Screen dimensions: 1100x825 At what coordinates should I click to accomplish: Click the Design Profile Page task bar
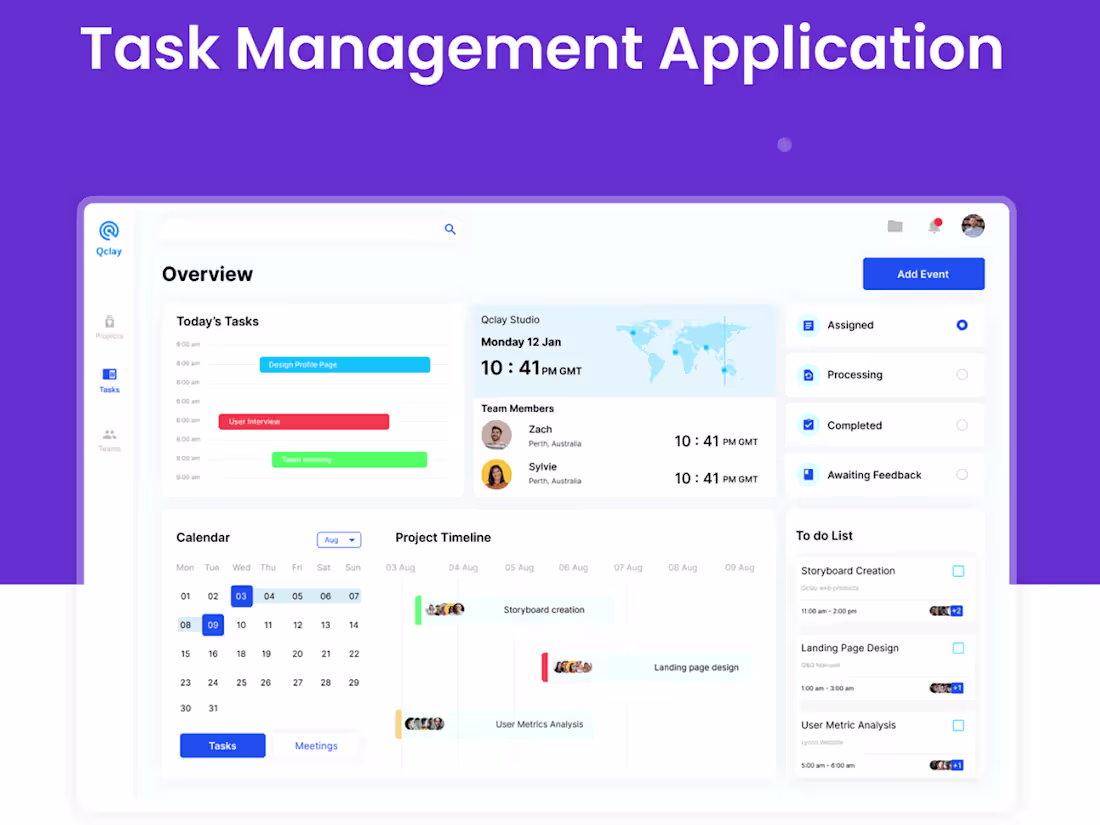tap(344, 364)
